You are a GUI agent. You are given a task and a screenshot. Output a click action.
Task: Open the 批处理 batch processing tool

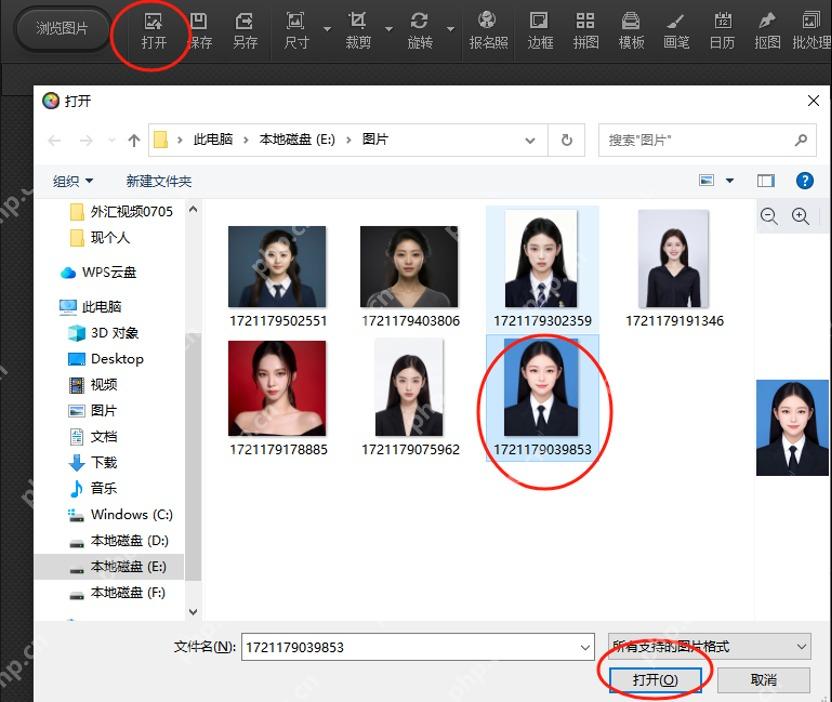click(x=811, y=31)
